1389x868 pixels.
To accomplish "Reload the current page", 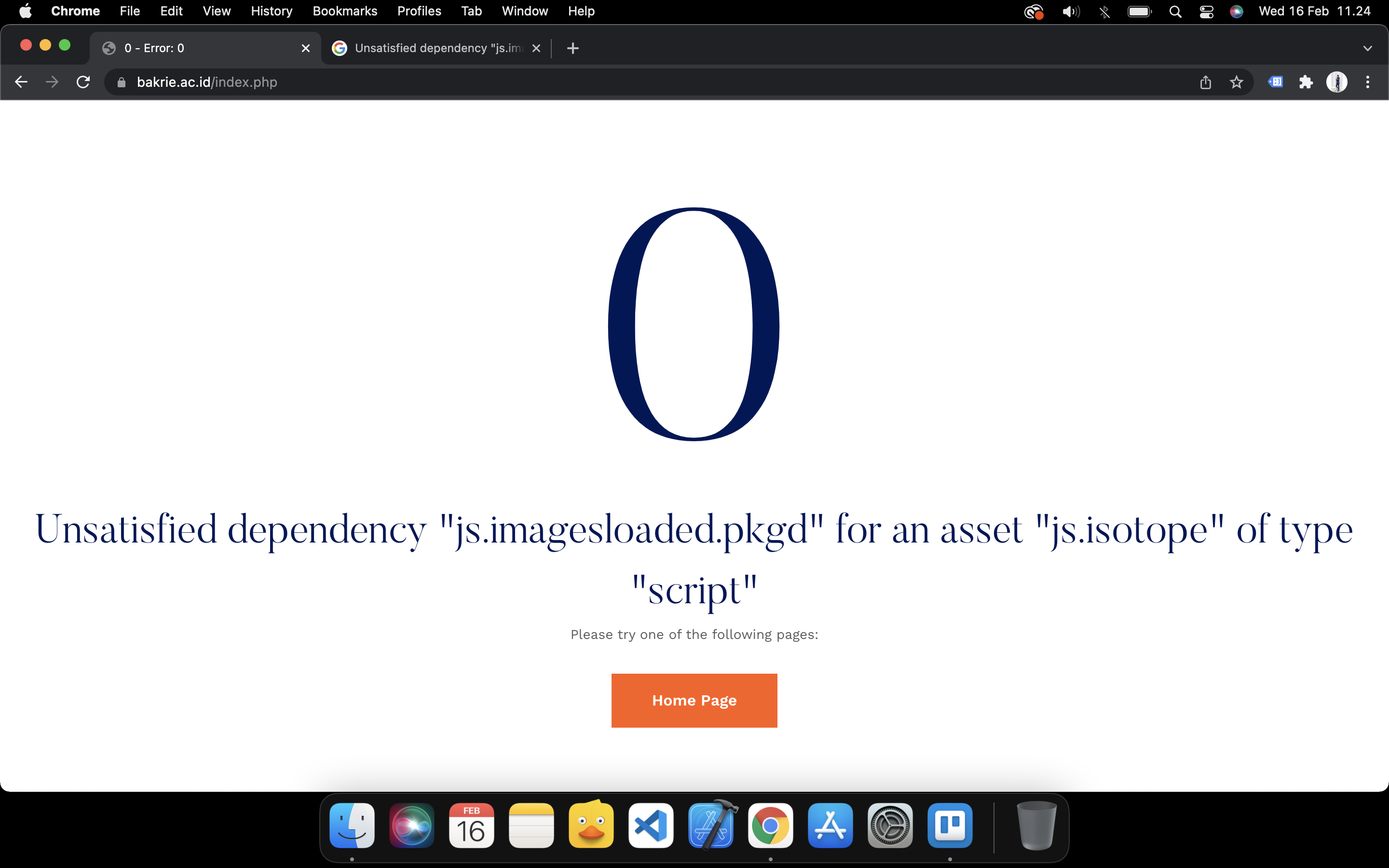I will pos(83,82).
